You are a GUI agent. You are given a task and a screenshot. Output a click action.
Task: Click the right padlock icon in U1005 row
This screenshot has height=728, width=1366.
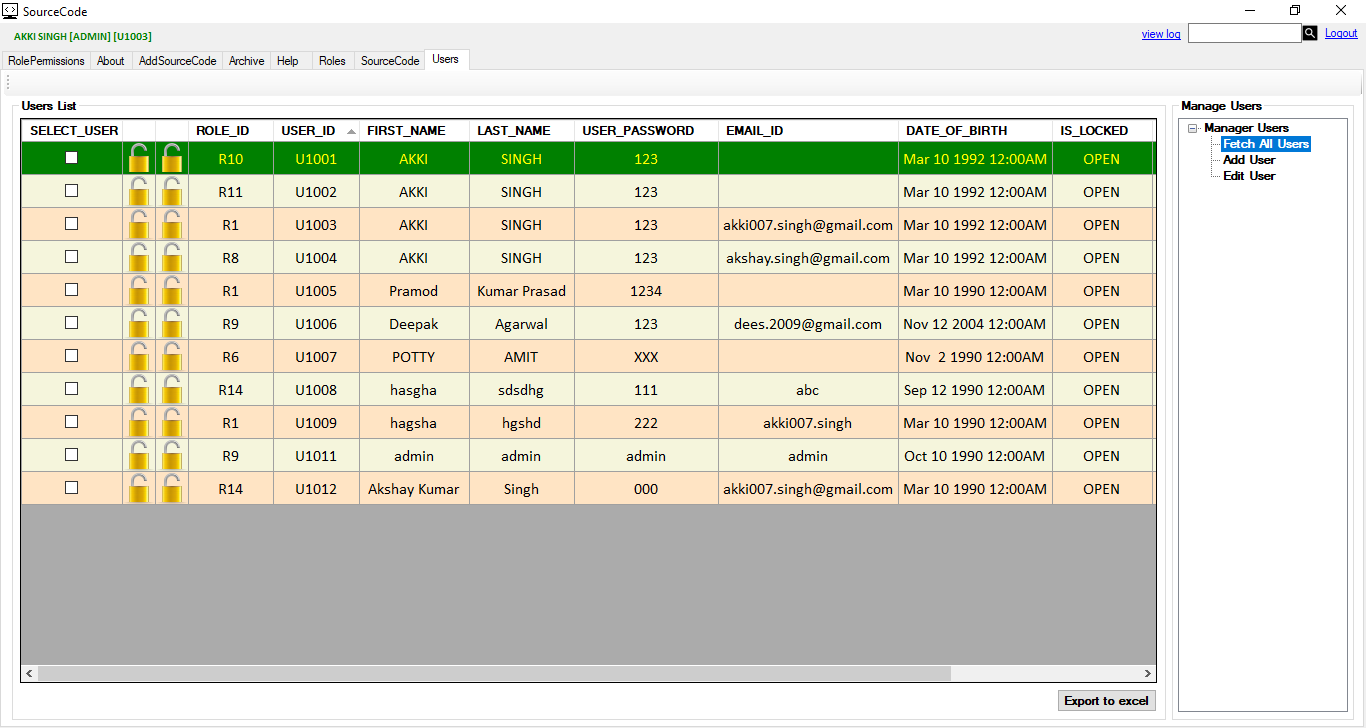[x=172, y=290]
